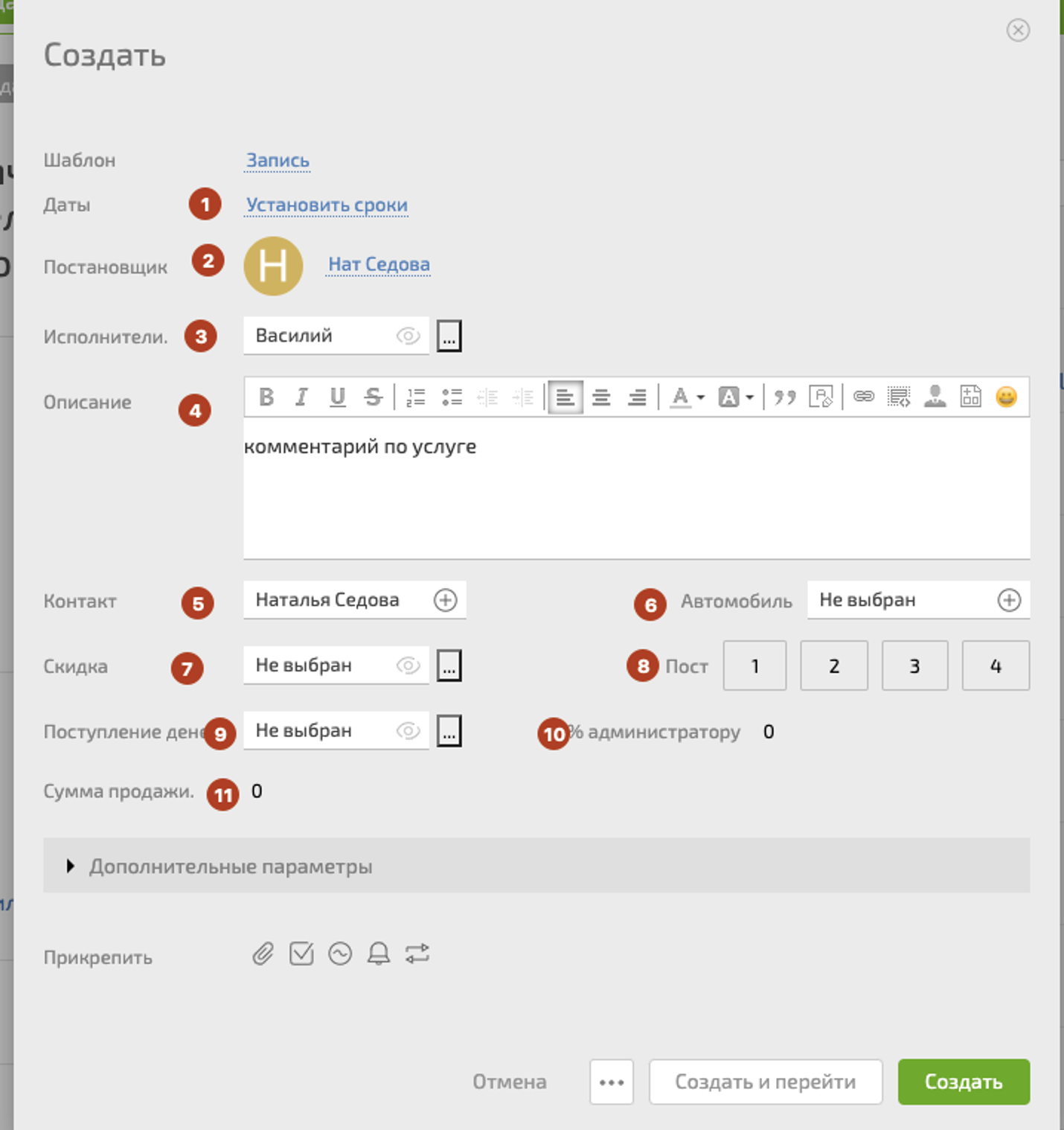Add a checklist to the task
The height and width of the screenshot is (1130, 1064).
[x=301, y=954]
